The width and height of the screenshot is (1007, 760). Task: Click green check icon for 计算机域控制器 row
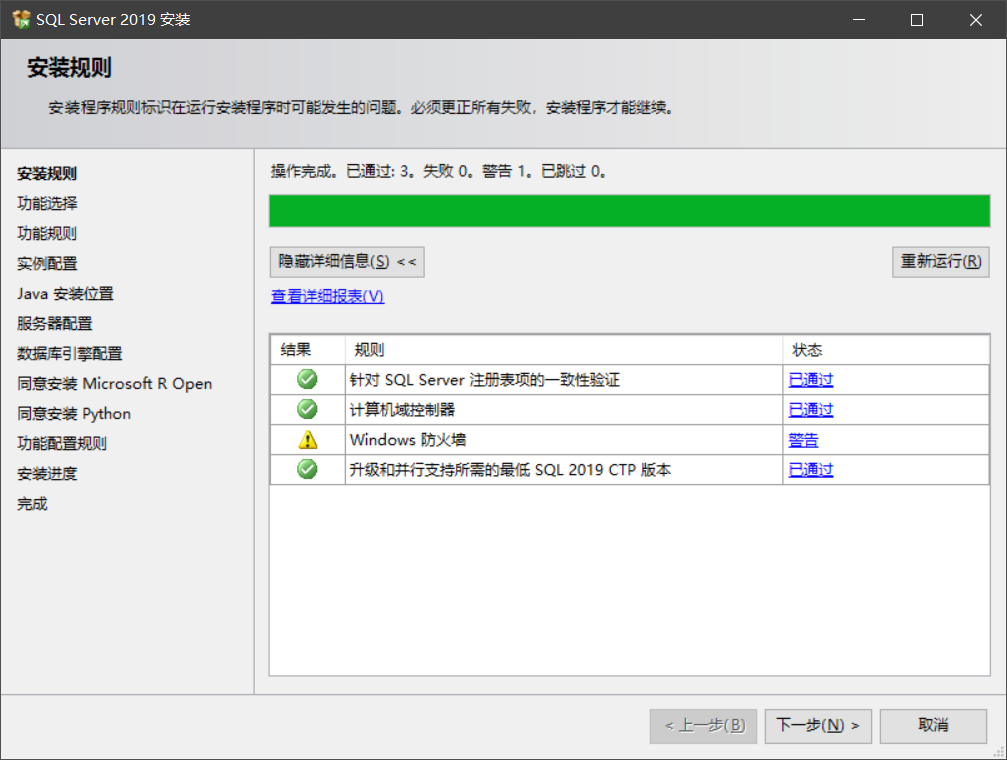click(307, 409)
